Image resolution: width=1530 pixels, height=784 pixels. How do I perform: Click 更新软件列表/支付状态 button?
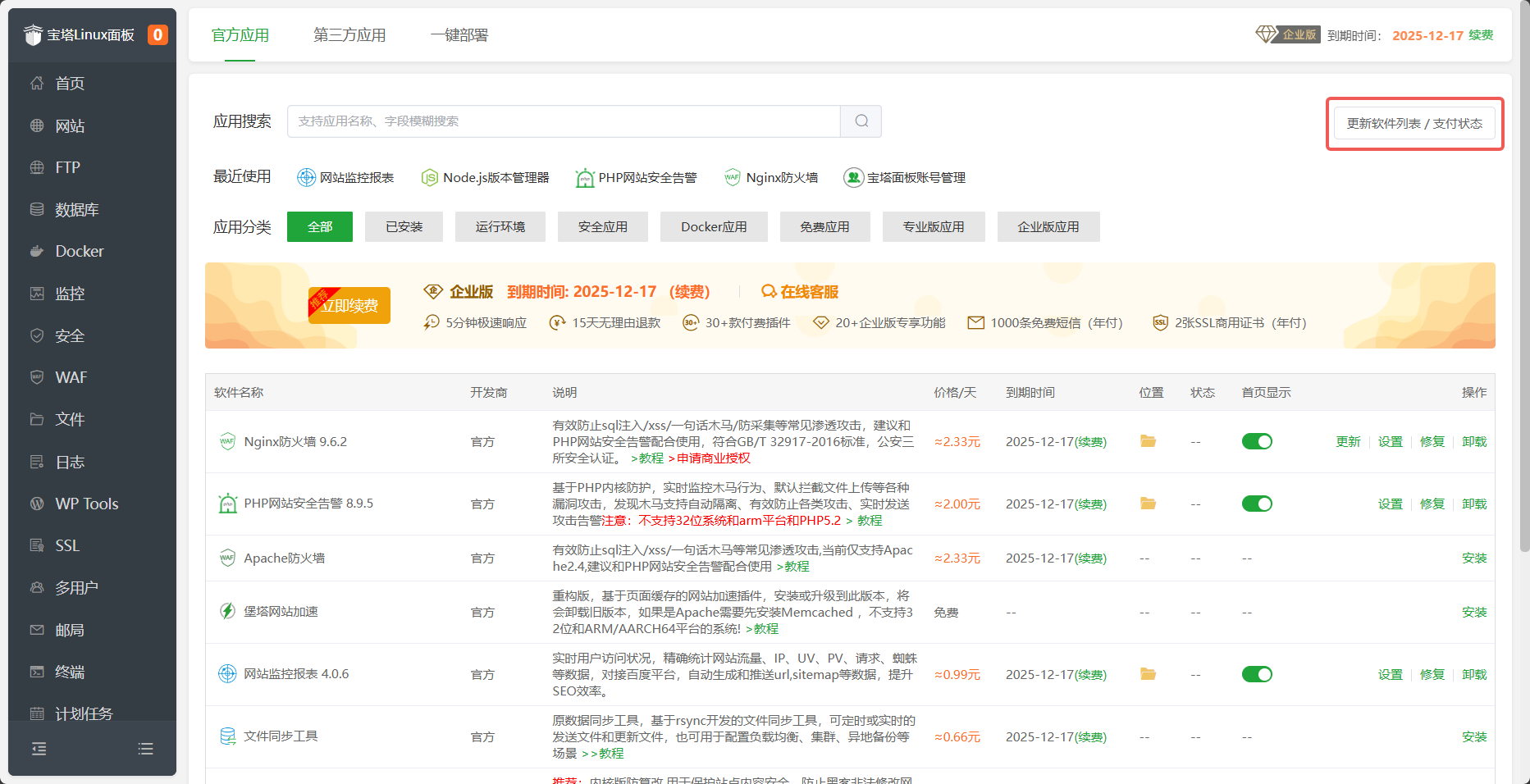(x=1414, y=123)
